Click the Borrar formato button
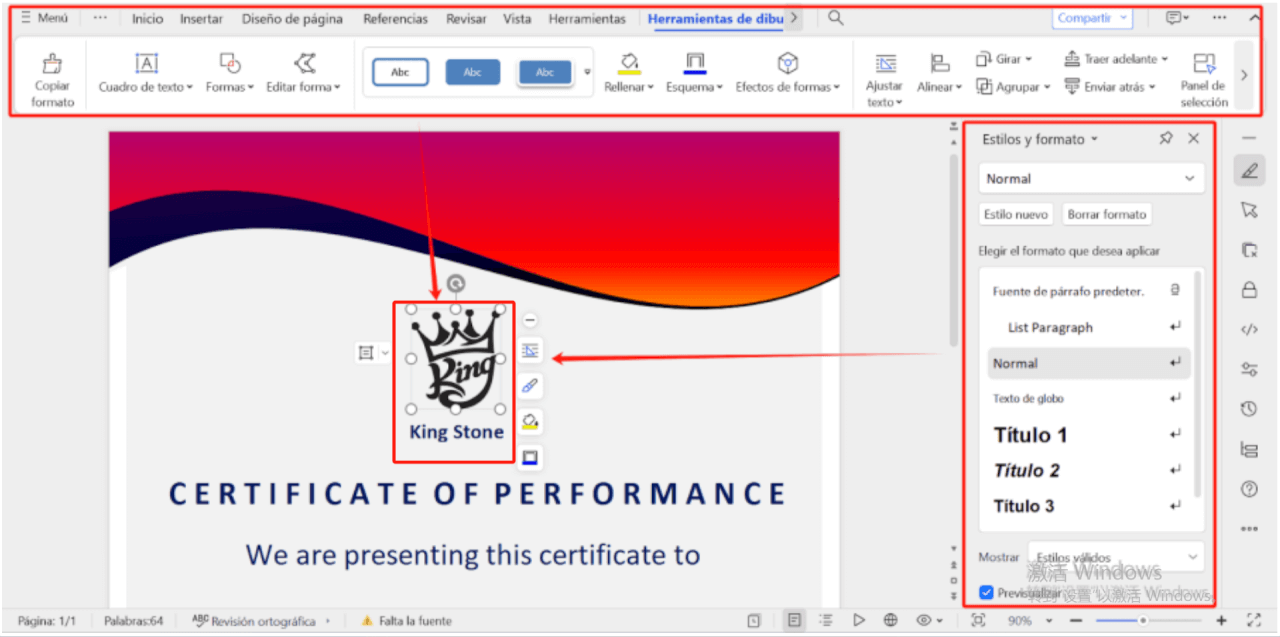The width and height of the screenshot is (1280, 637). point(1106,214)
